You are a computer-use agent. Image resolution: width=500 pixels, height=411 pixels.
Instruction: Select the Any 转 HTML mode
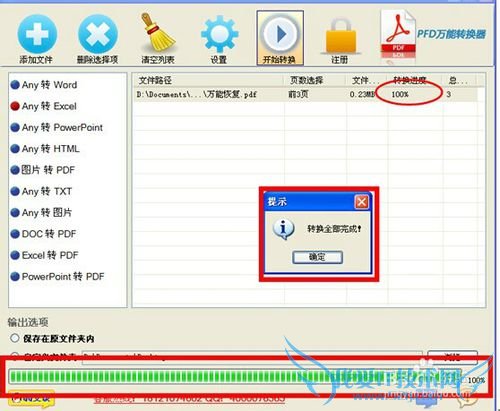(x=45, y=149)
